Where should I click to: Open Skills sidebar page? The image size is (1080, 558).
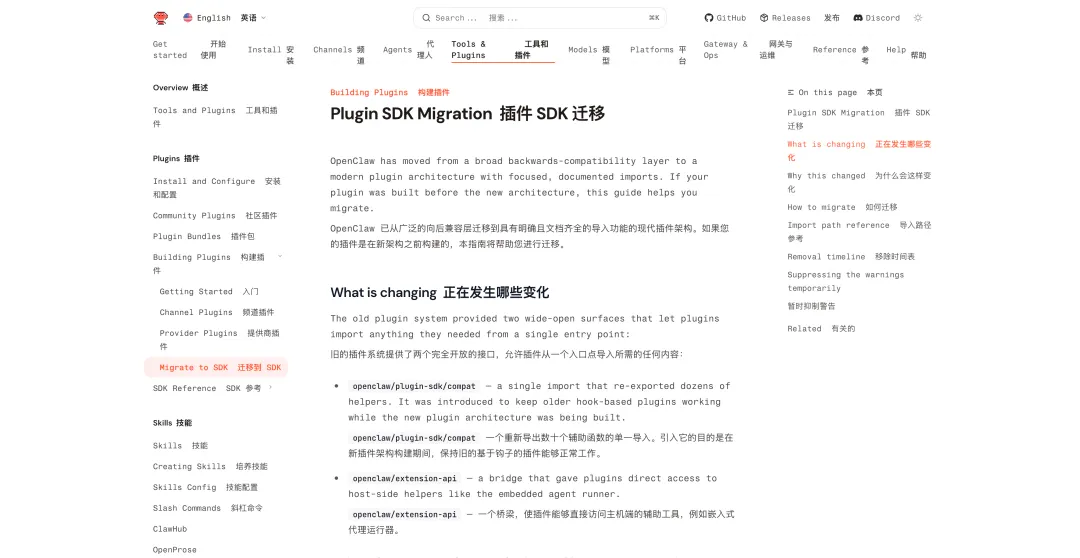180,446
